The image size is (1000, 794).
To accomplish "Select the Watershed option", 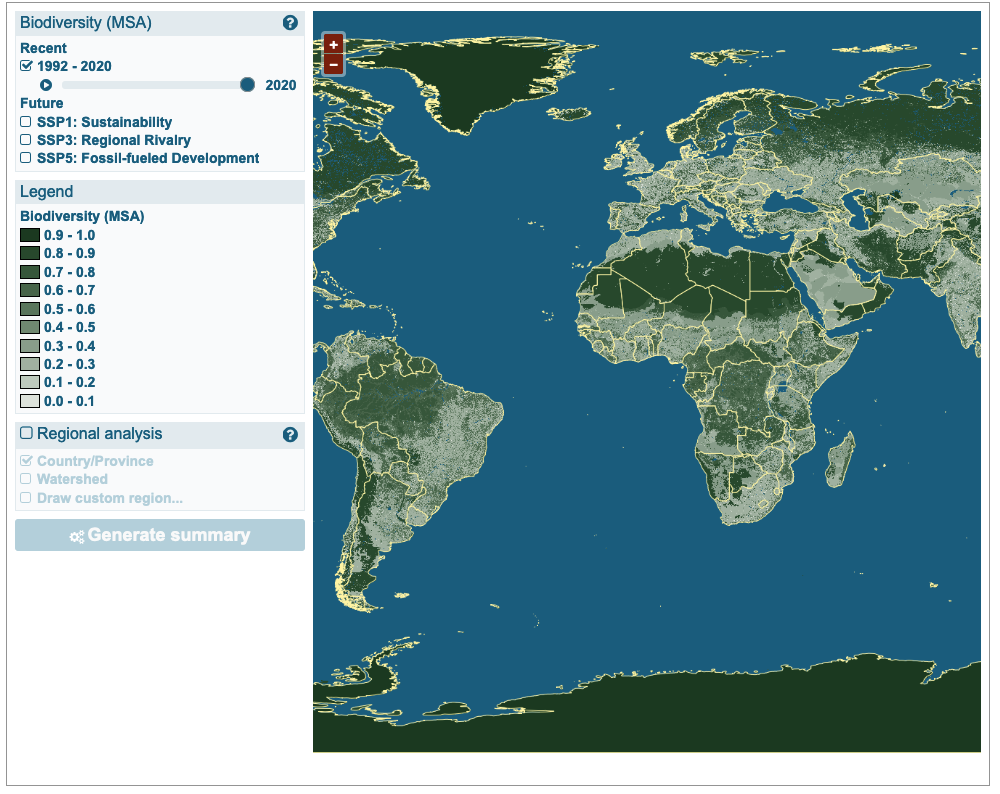I will pos(27,479).
